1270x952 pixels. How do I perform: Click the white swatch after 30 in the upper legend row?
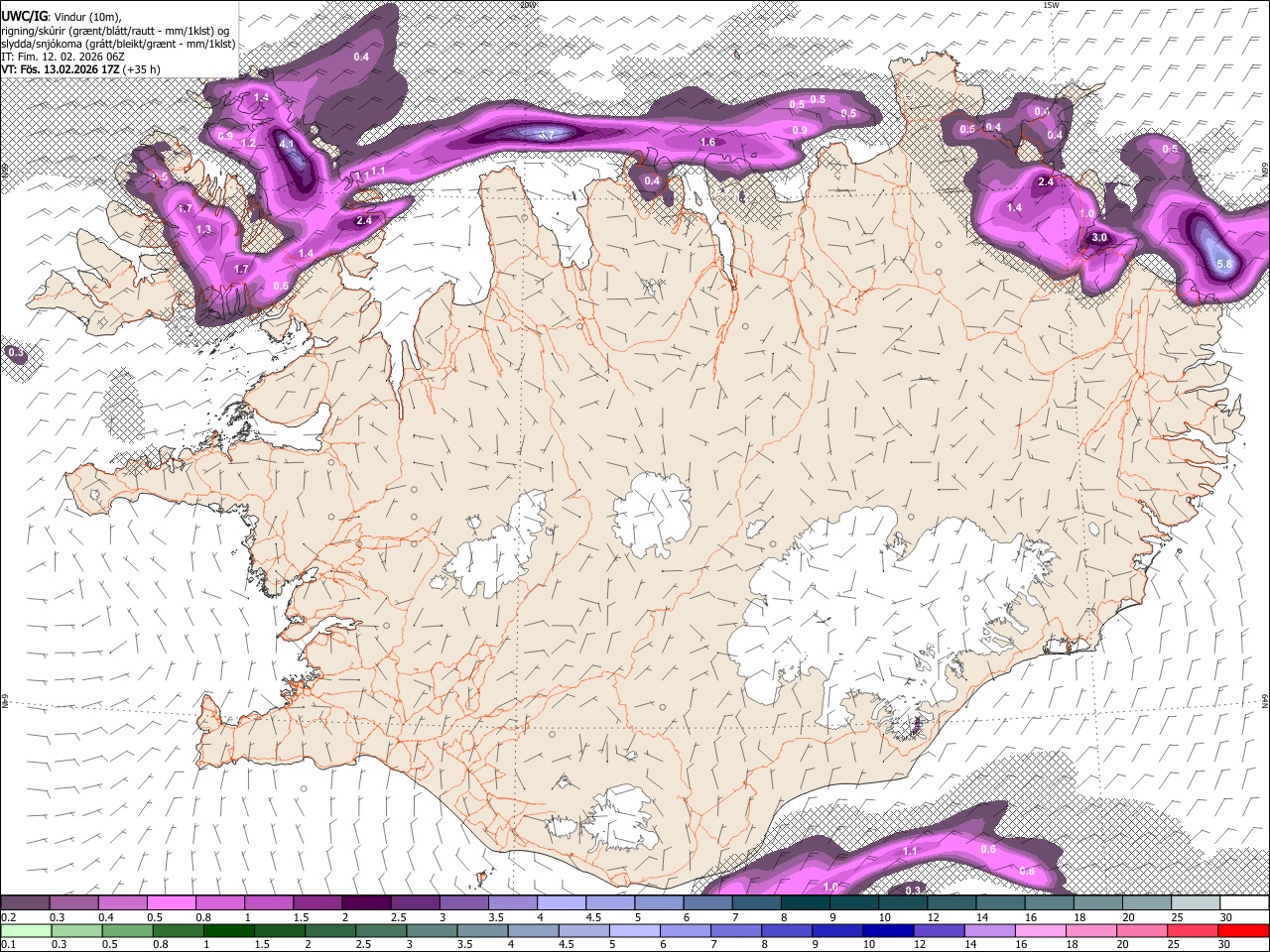[1245, 903]
